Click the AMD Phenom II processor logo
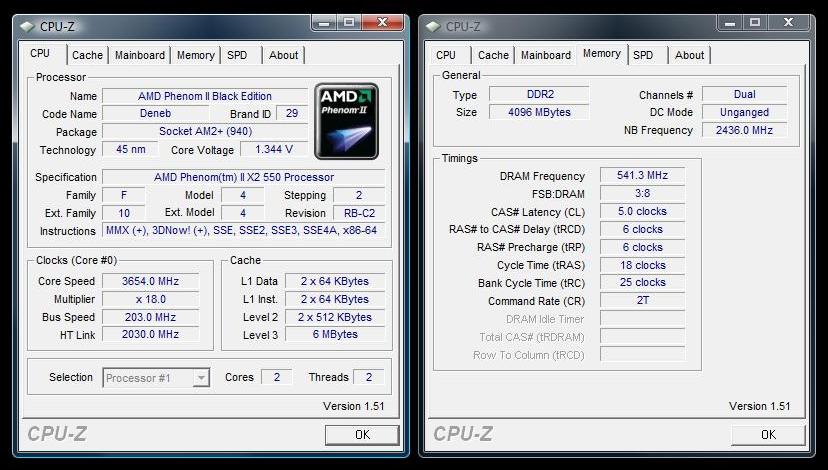828x470 pixels. (x=346, y=121)
